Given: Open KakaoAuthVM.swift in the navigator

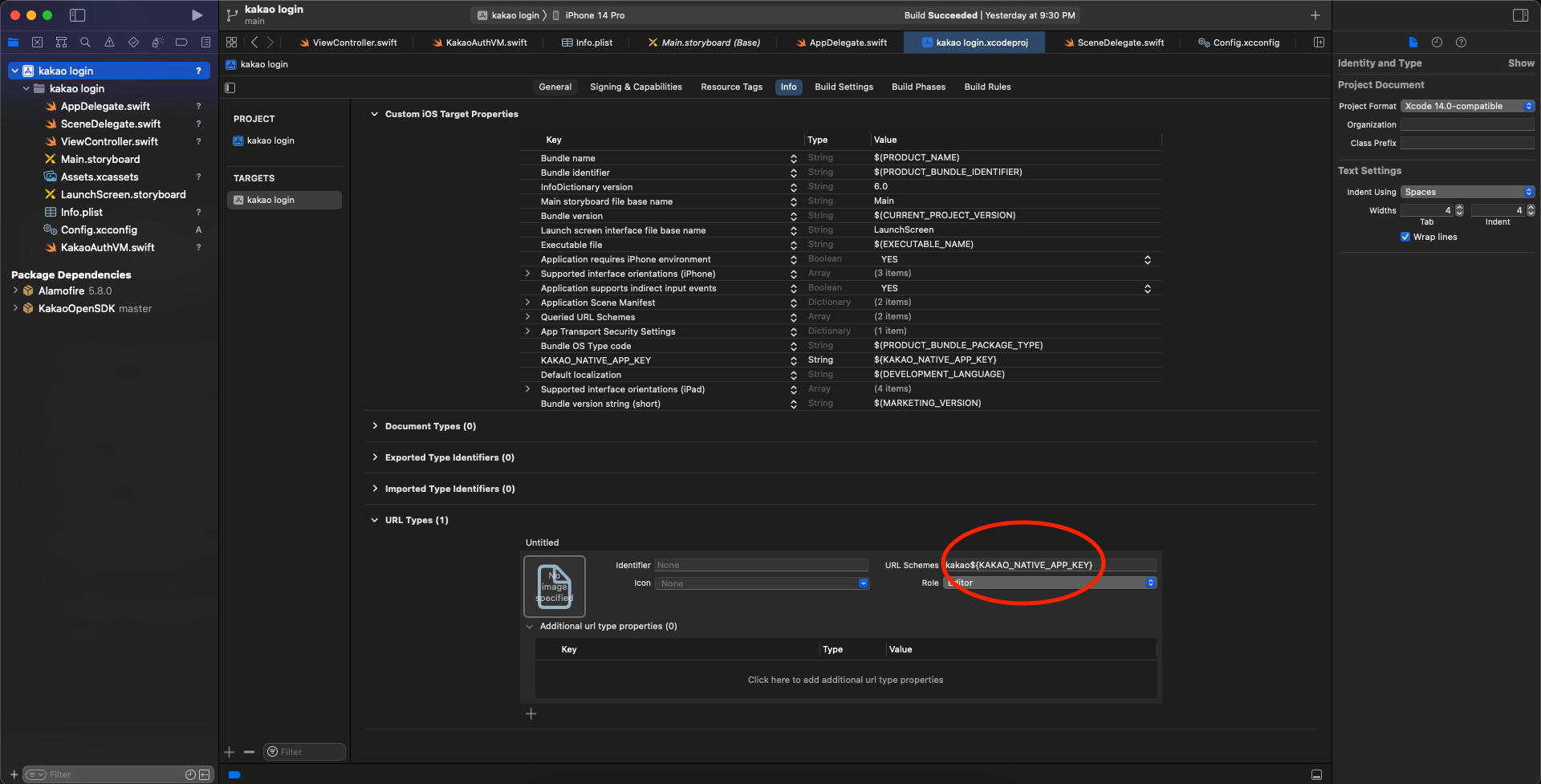Looking at the screenshot, I should point(108,247).
